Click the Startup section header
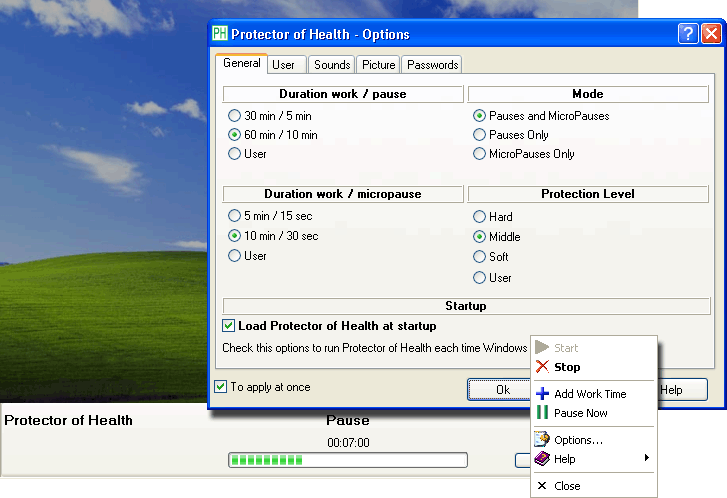Image resolution: width=727 pixels, height=498 pixels. (x=466, y=306)
